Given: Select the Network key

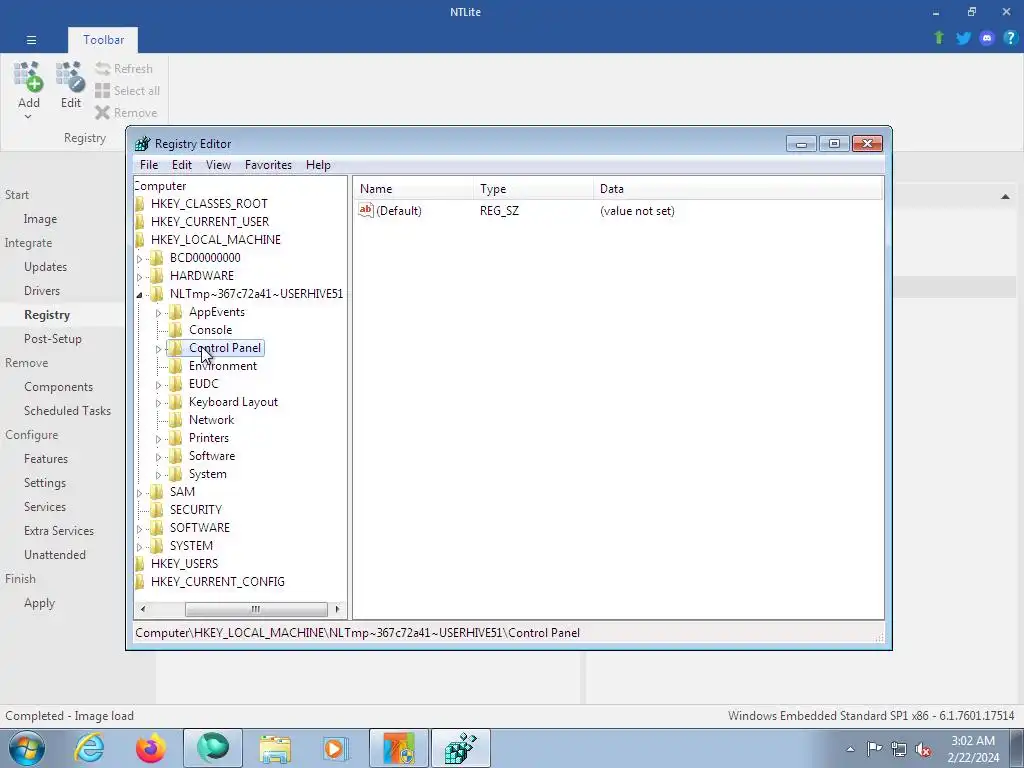Looking at the screenshot, I should (212, 420).
